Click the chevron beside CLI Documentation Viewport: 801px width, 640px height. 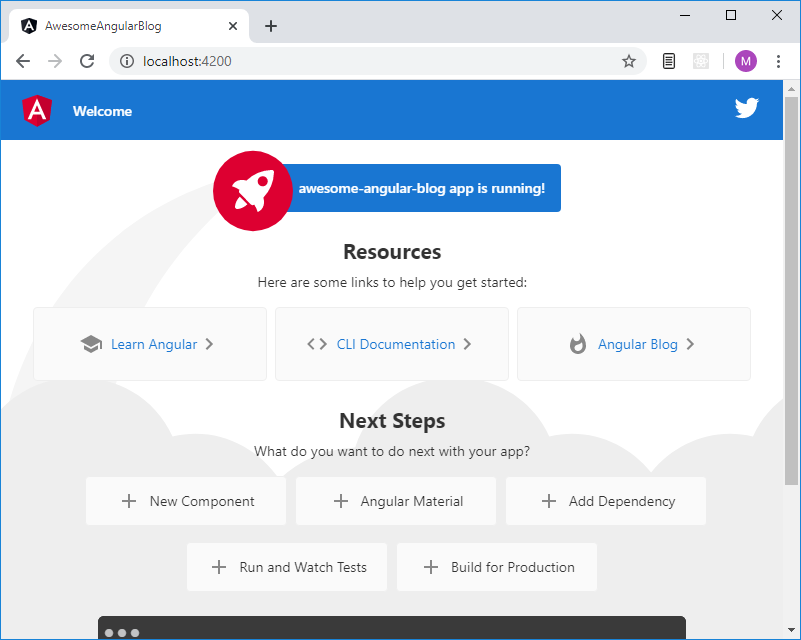pos(466,344)
